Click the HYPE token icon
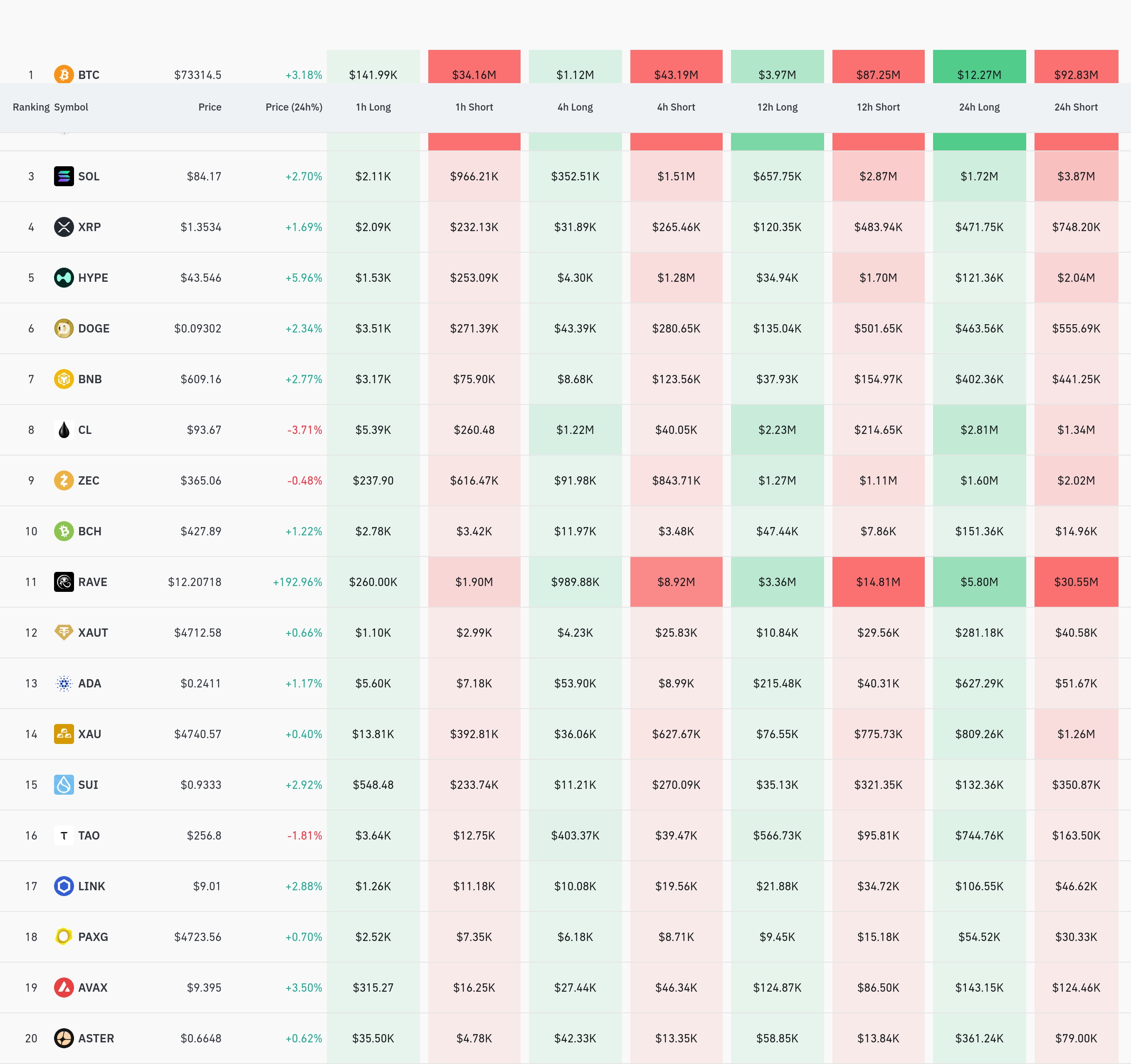This screenshot has width=1131, height=1064. click(64, 278)
